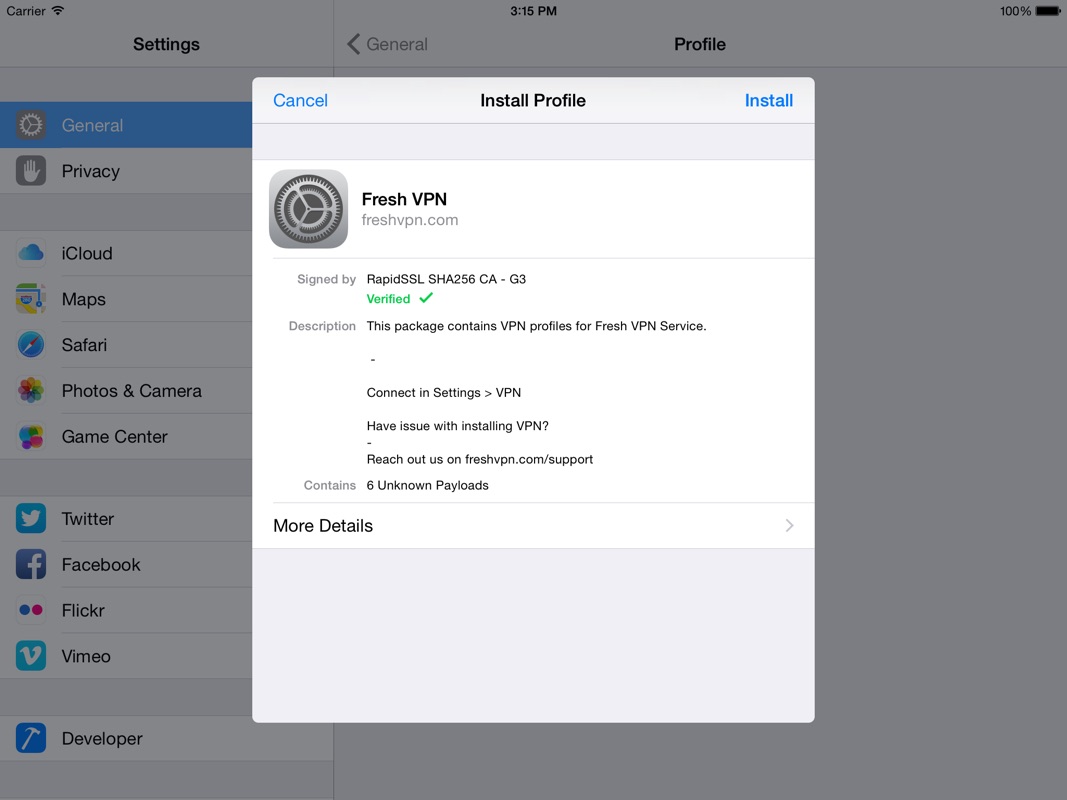The image size is (1067, 800).
Task: Install the Fresh VPN profile
Action: (x=768, y=101)
